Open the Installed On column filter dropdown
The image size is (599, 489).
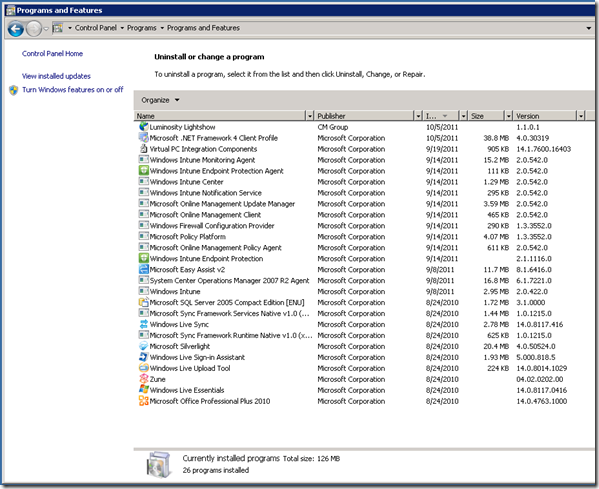[x=463, y=116]
